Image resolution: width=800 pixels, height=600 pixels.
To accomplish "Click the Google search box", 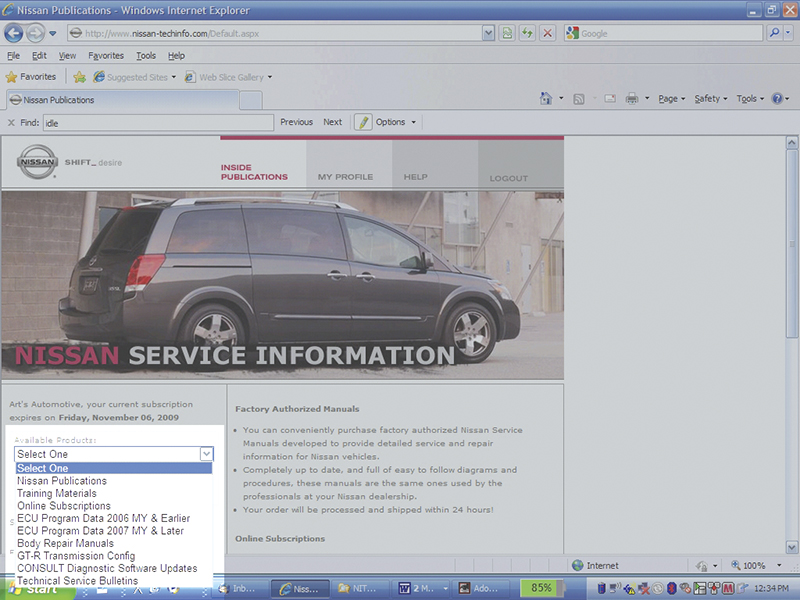I will 663,34.
